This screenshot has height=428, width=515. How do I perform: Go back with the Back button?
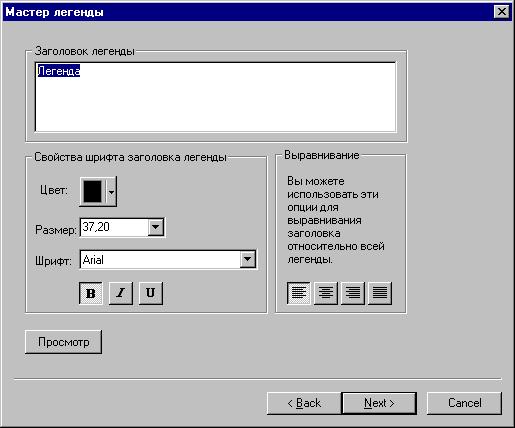pyautogui.click(x=304, y=403)
